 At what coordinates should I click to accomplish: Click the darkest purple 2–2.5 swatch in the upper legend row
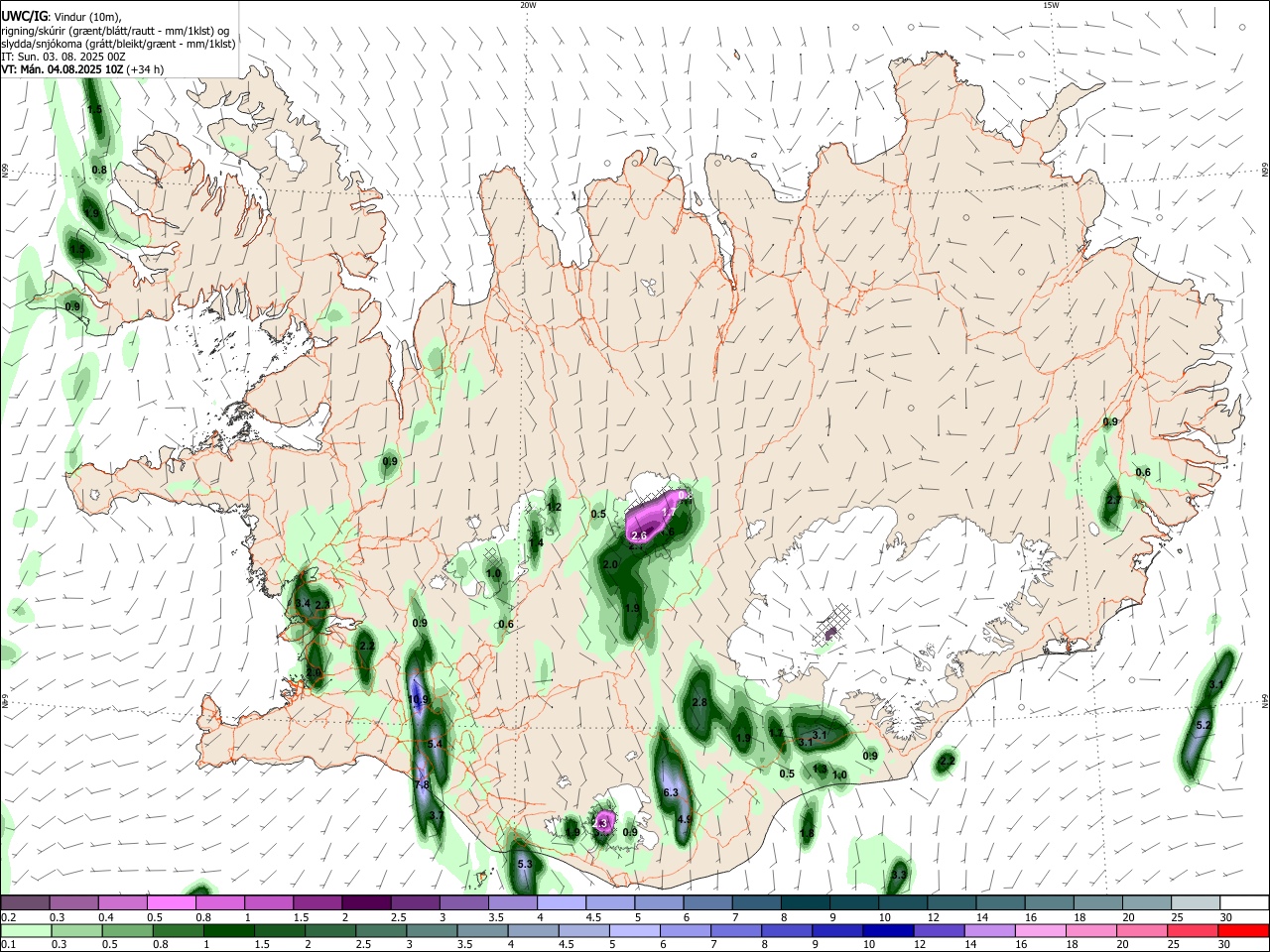(x=365, y=902)
